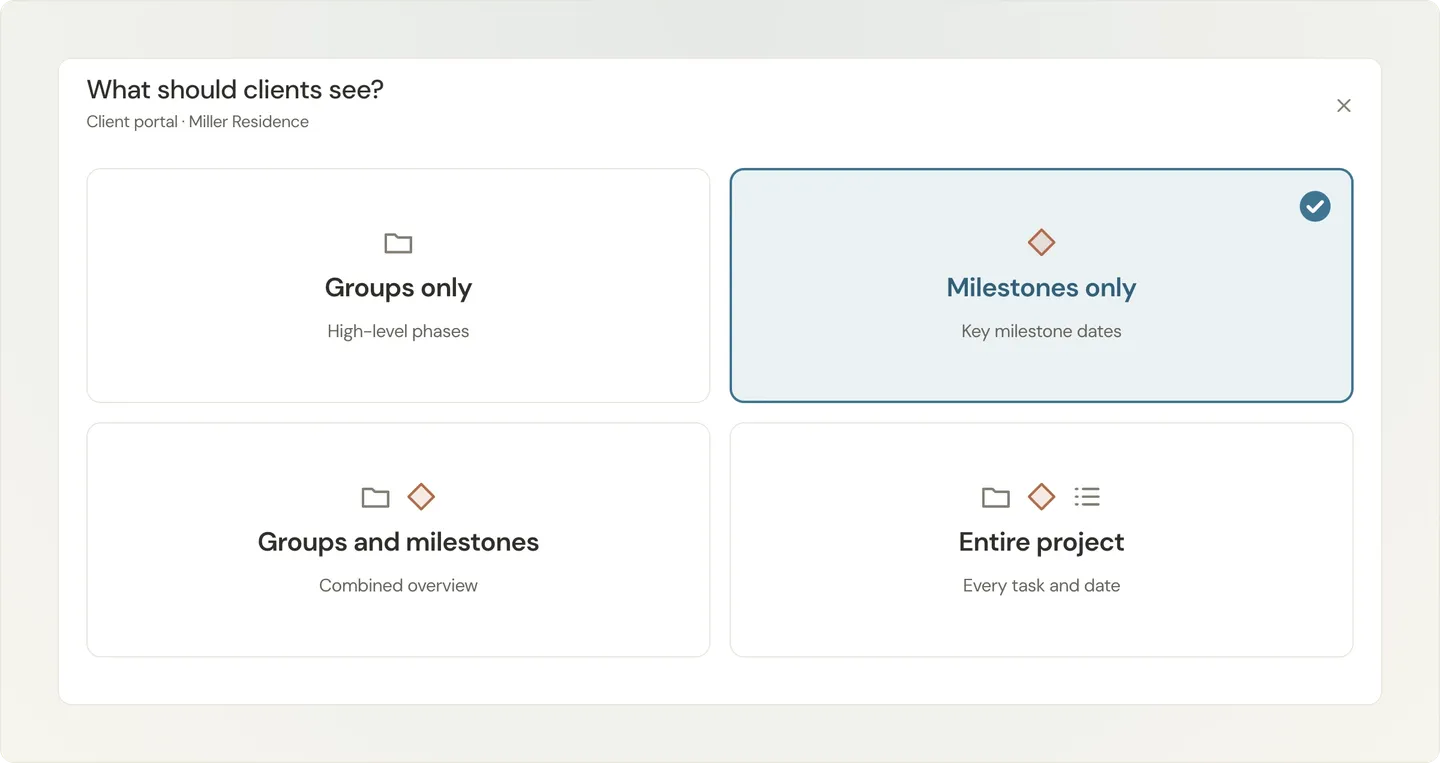Click the folder icon on Groups only
The width and height of the screenshot is (1440, 763).
[398, 243]
